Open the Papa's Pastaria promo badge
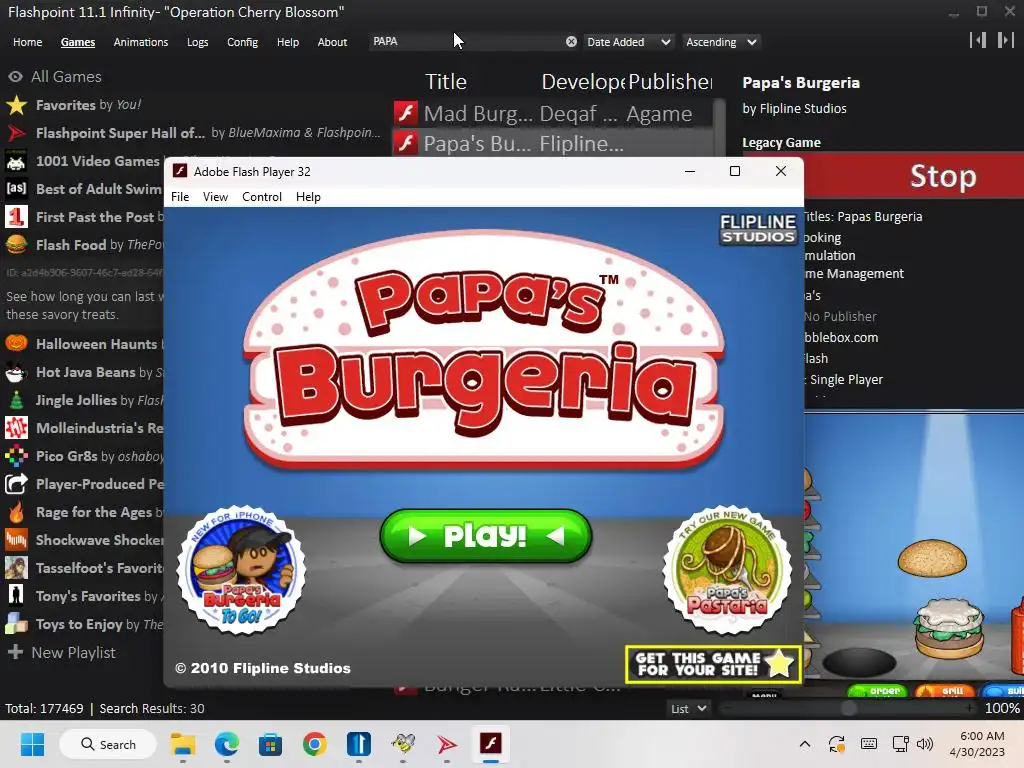 726,569
